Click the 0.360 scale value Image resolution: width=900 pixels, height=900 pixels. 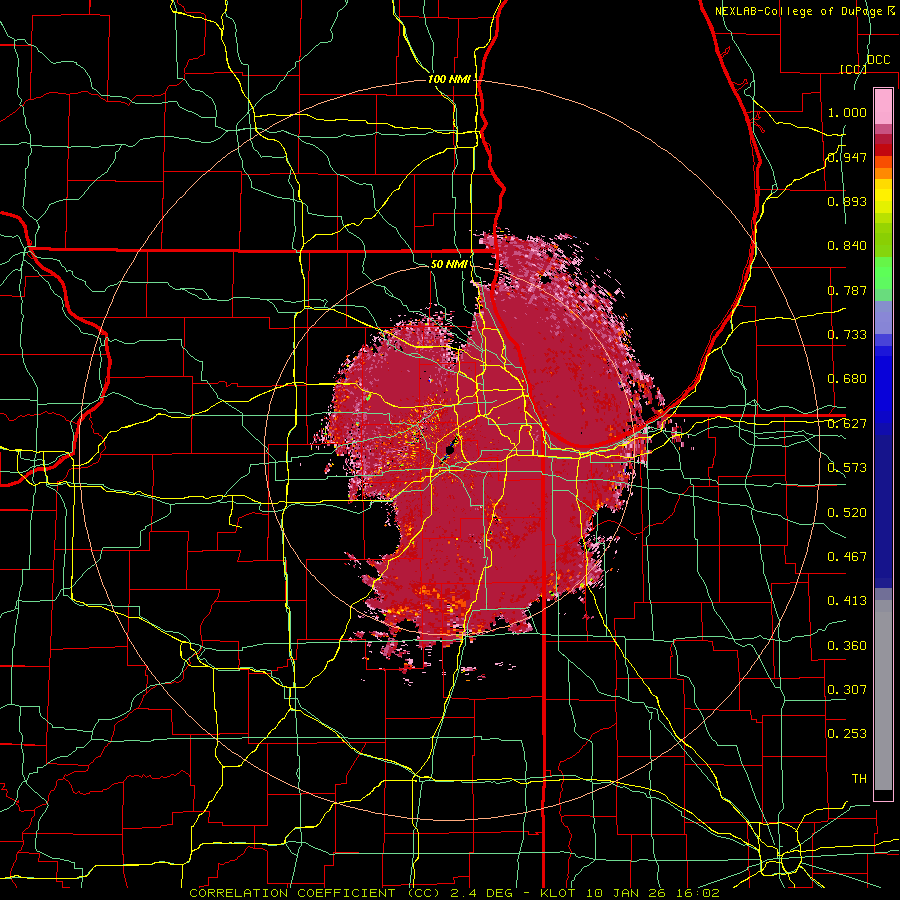pyautogui.click(x=847, y=646)
